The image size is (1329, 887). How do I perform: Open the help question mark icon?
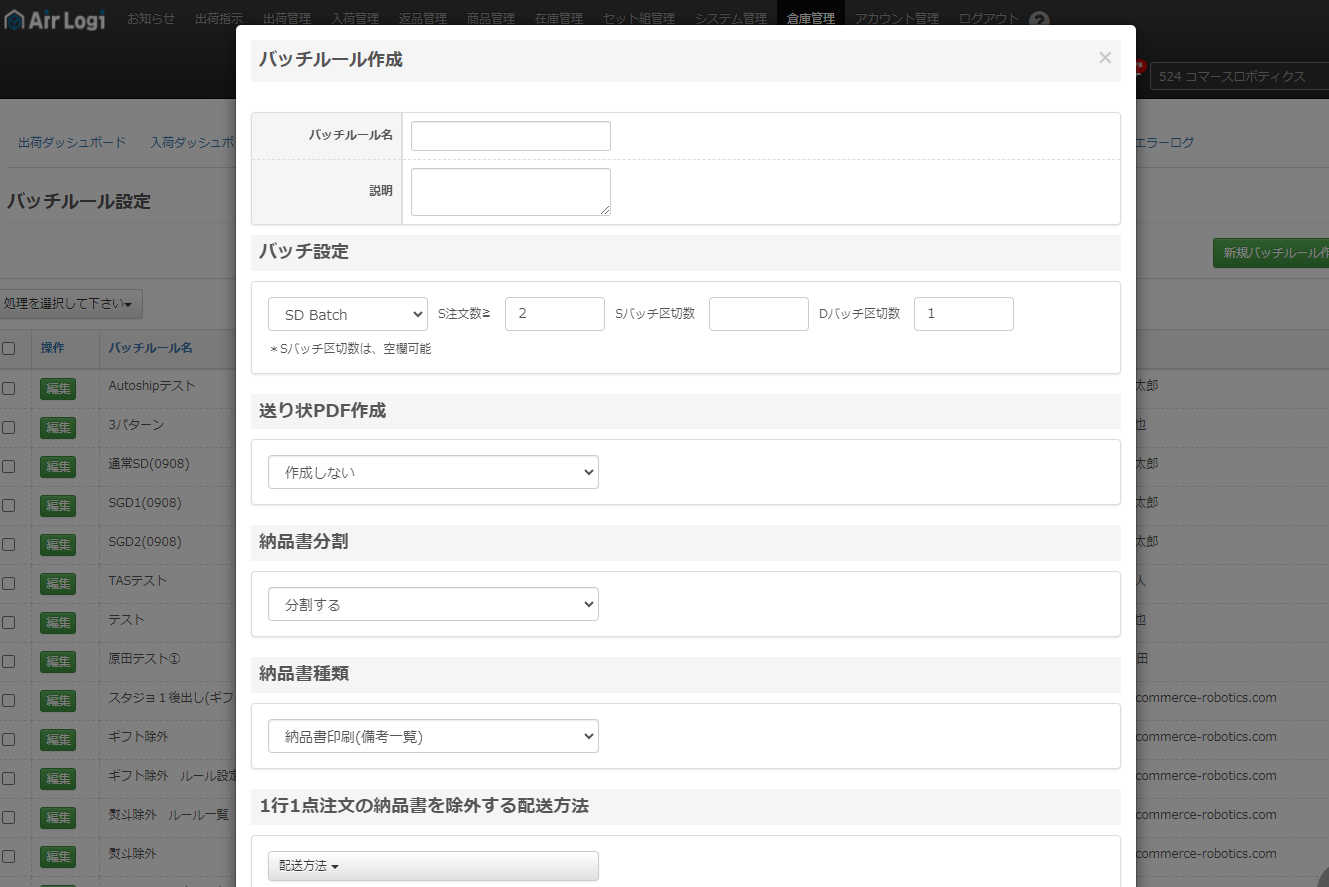1039,20
